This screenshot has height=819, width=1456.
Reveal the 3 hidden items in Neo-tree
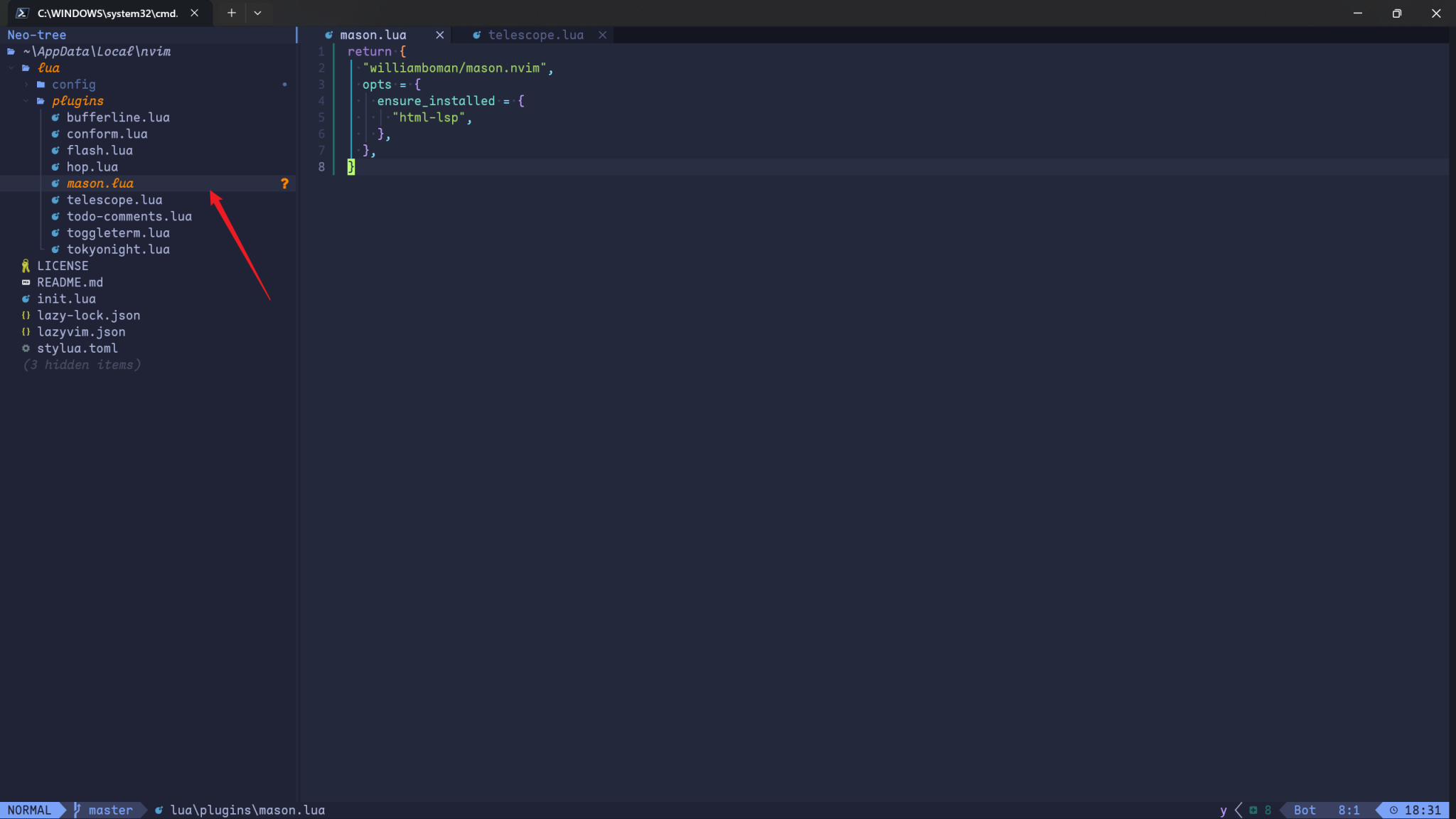[x=81, y=364]
